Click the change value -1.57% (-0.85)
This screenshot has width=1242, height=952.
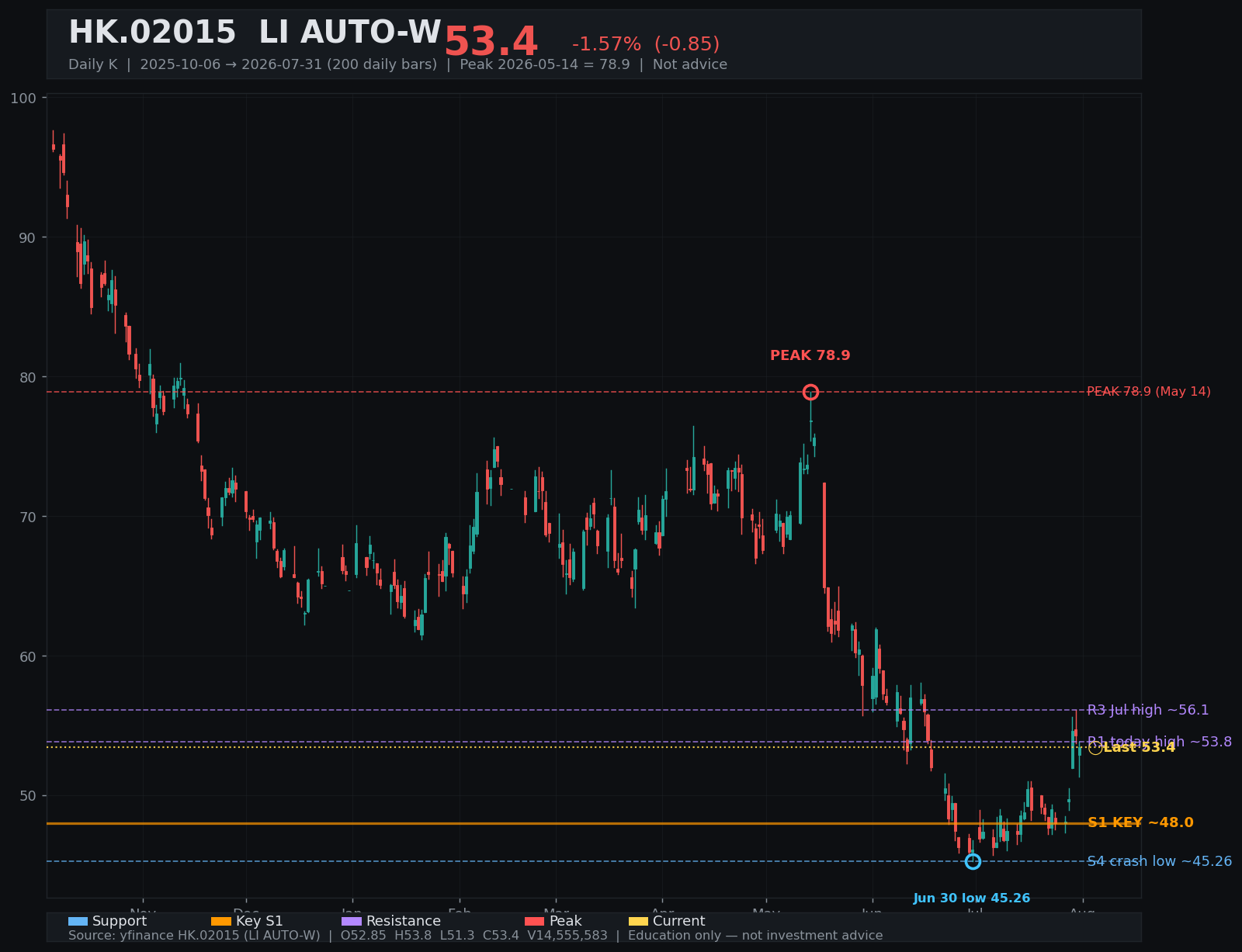646,44
